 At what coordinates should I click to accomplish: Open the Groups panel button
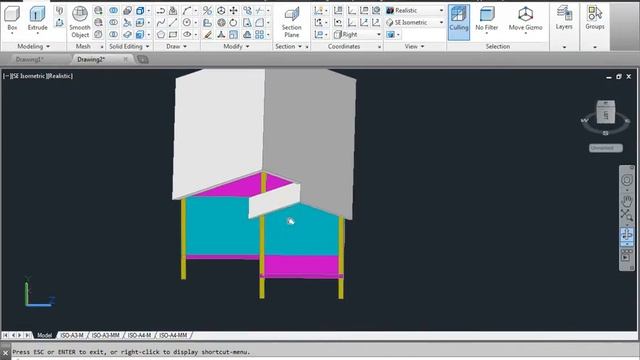pyautogui.click(x=595, y=18)
